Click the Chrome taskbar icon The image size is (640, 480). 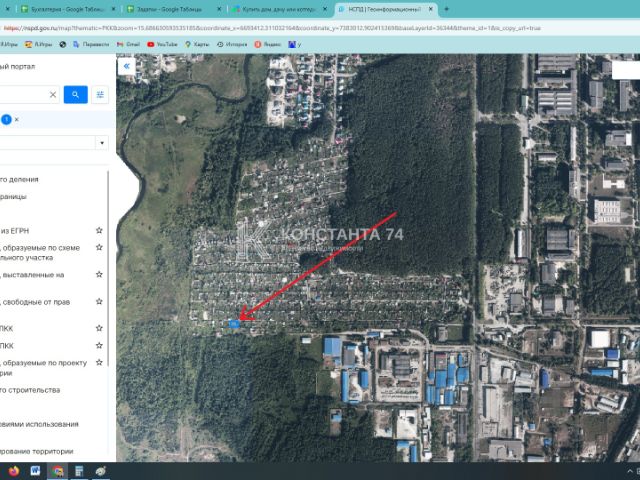tap(58, 471)
